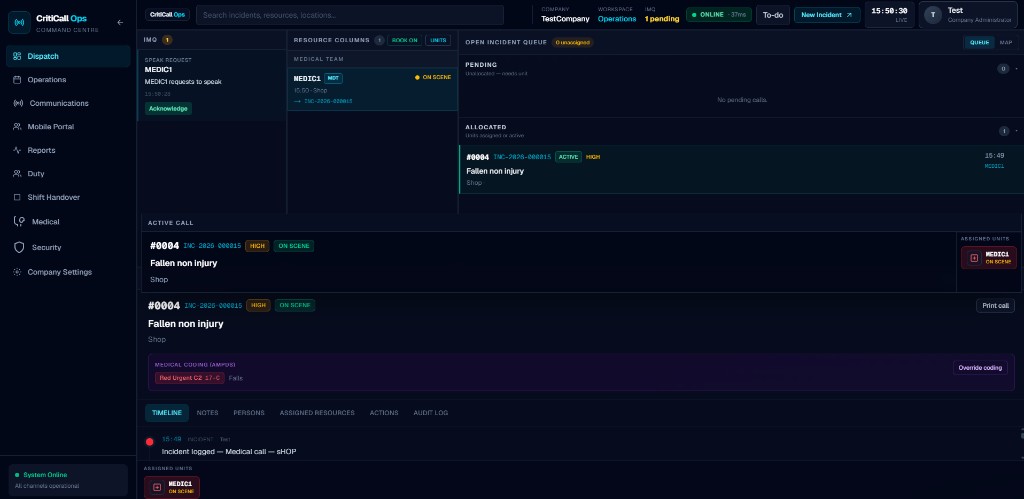Click the search incidents input field
The height and width of the screenshot is (499, 1024).
(x=349, y=15)
